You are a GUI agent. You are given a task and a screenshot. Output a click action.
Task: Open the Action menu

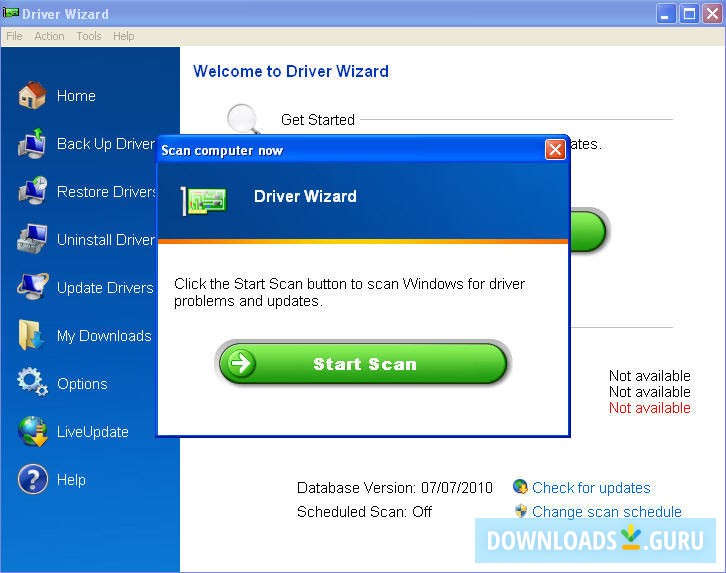pyautogui.click(x=49, y=36)
